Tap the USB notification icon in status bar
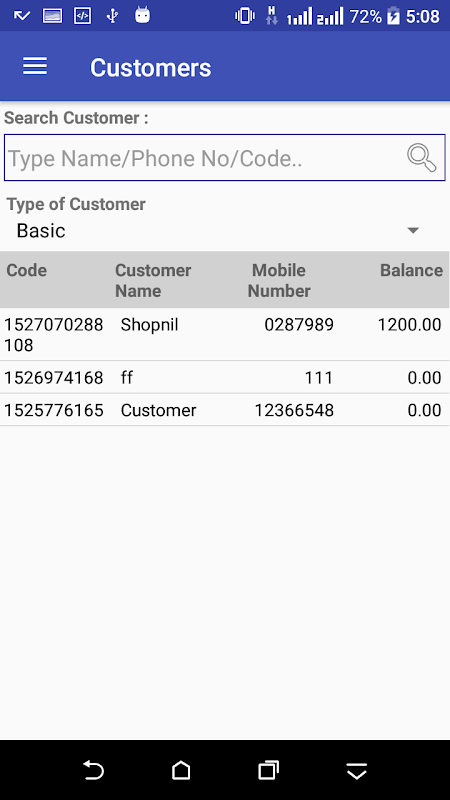Screen dimensions: 450x800 pos(112,16)
